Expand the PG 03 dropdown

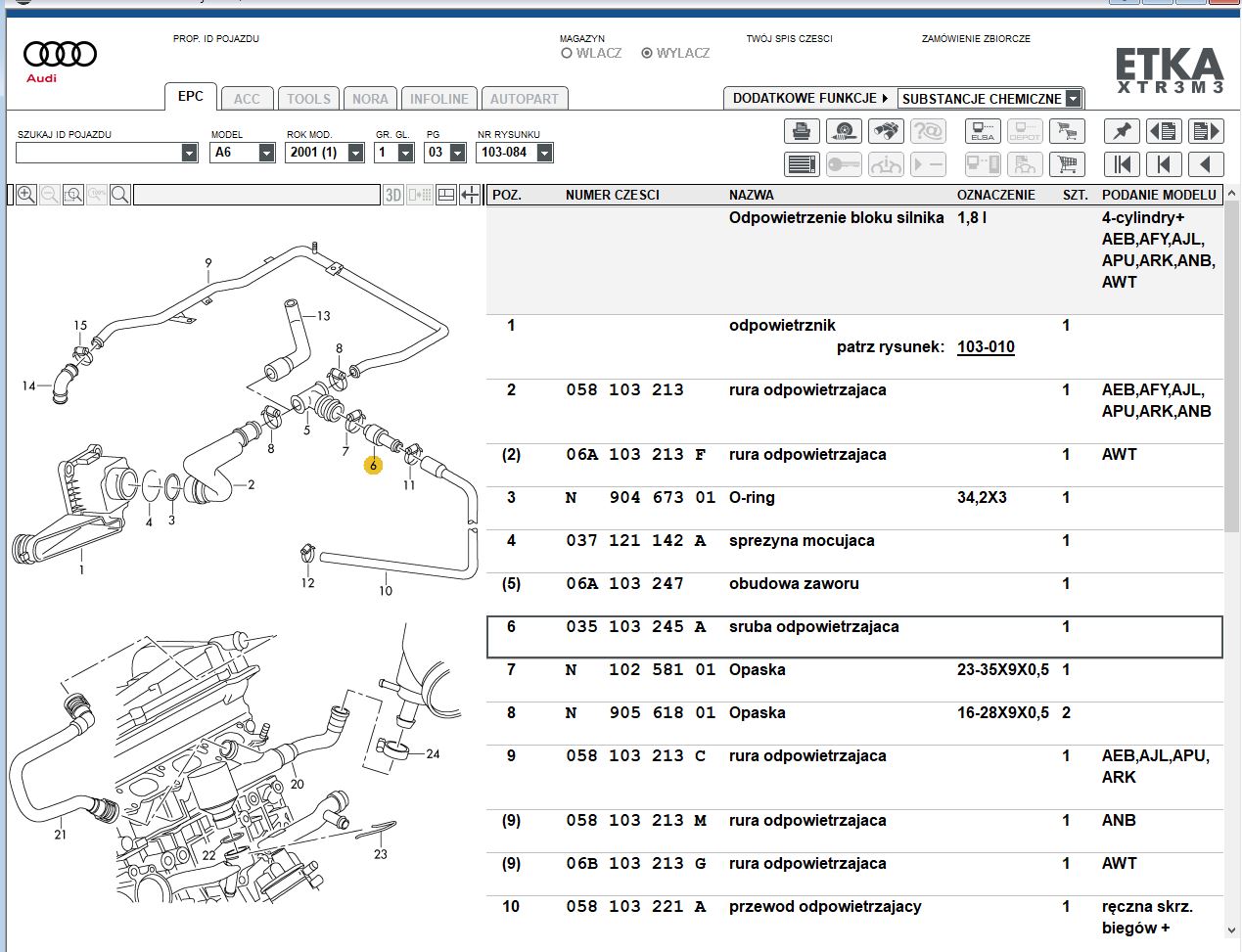pyautogui.click(x=457, y=153)
